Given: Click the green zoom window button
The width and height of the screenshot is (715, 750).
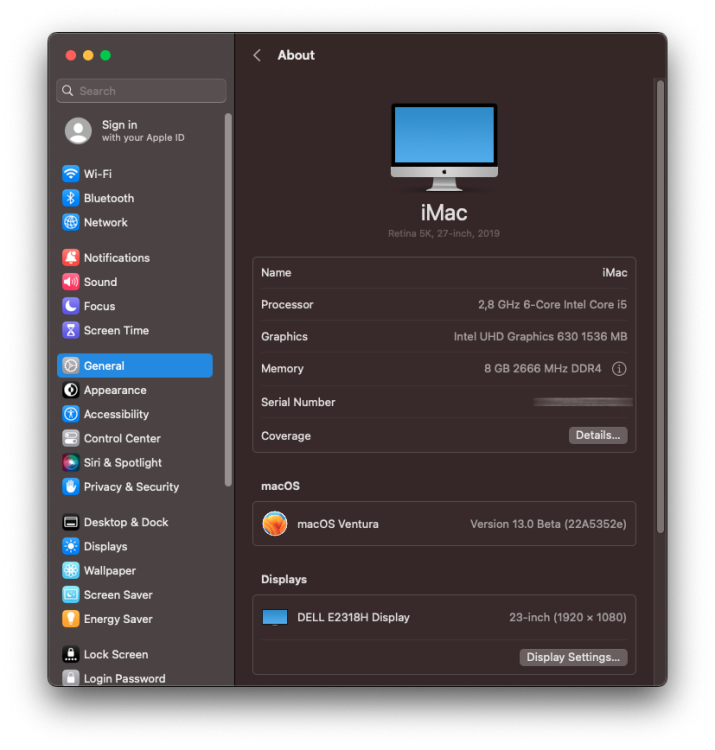Looking at the screenshot, I should [106, 55].
